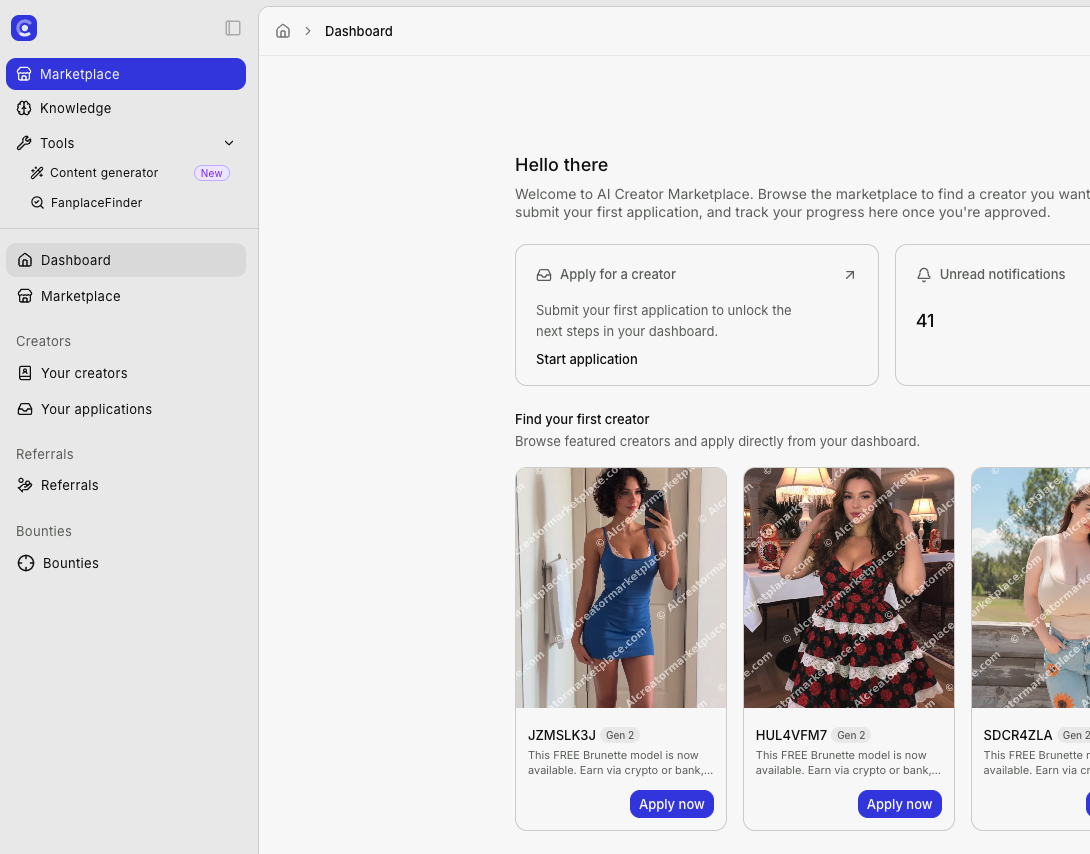Click the Creators section heading in sidebar
Viewport: 1090px width, 854px height.
[x=43, y=341]
